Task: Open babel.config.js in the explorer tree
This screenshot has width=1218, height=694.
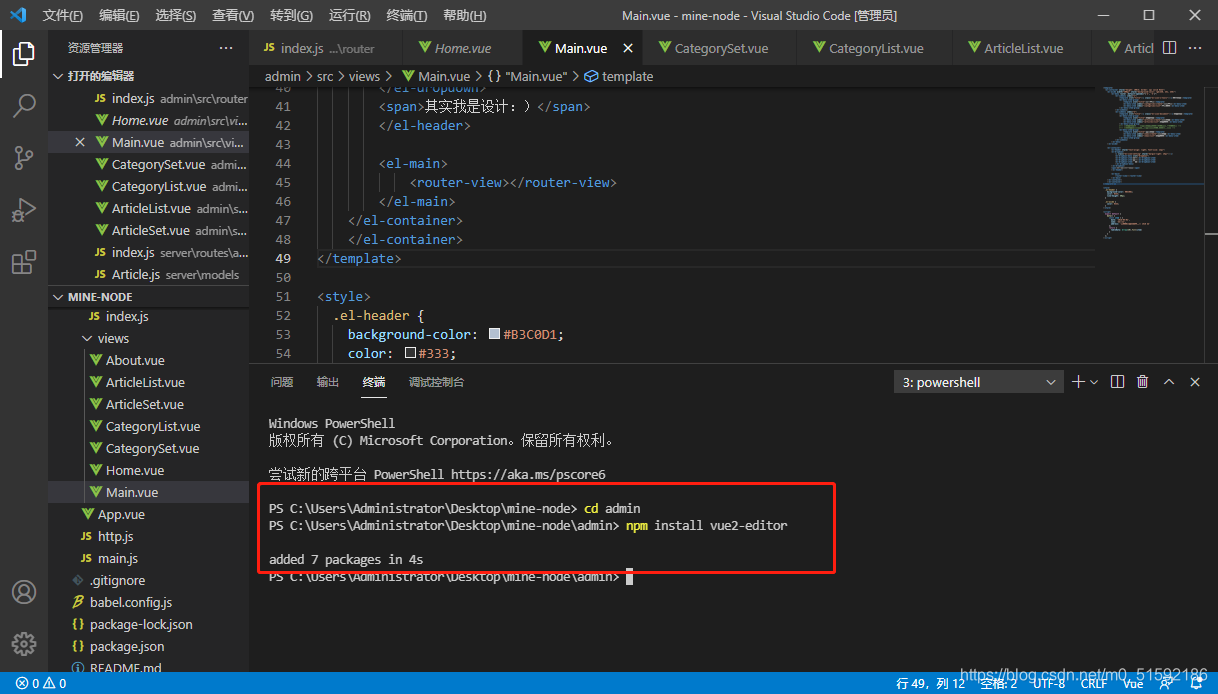Action: click(131, 602)
